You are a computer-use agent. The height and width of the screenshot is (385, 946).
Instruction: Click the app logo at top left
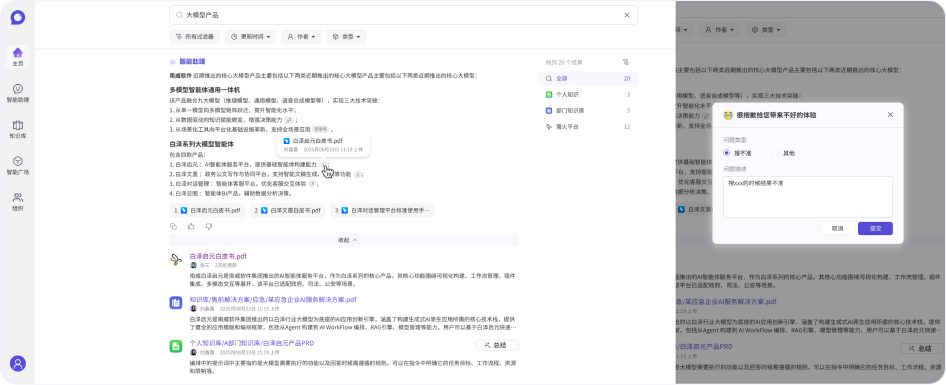tap(17, 18)
